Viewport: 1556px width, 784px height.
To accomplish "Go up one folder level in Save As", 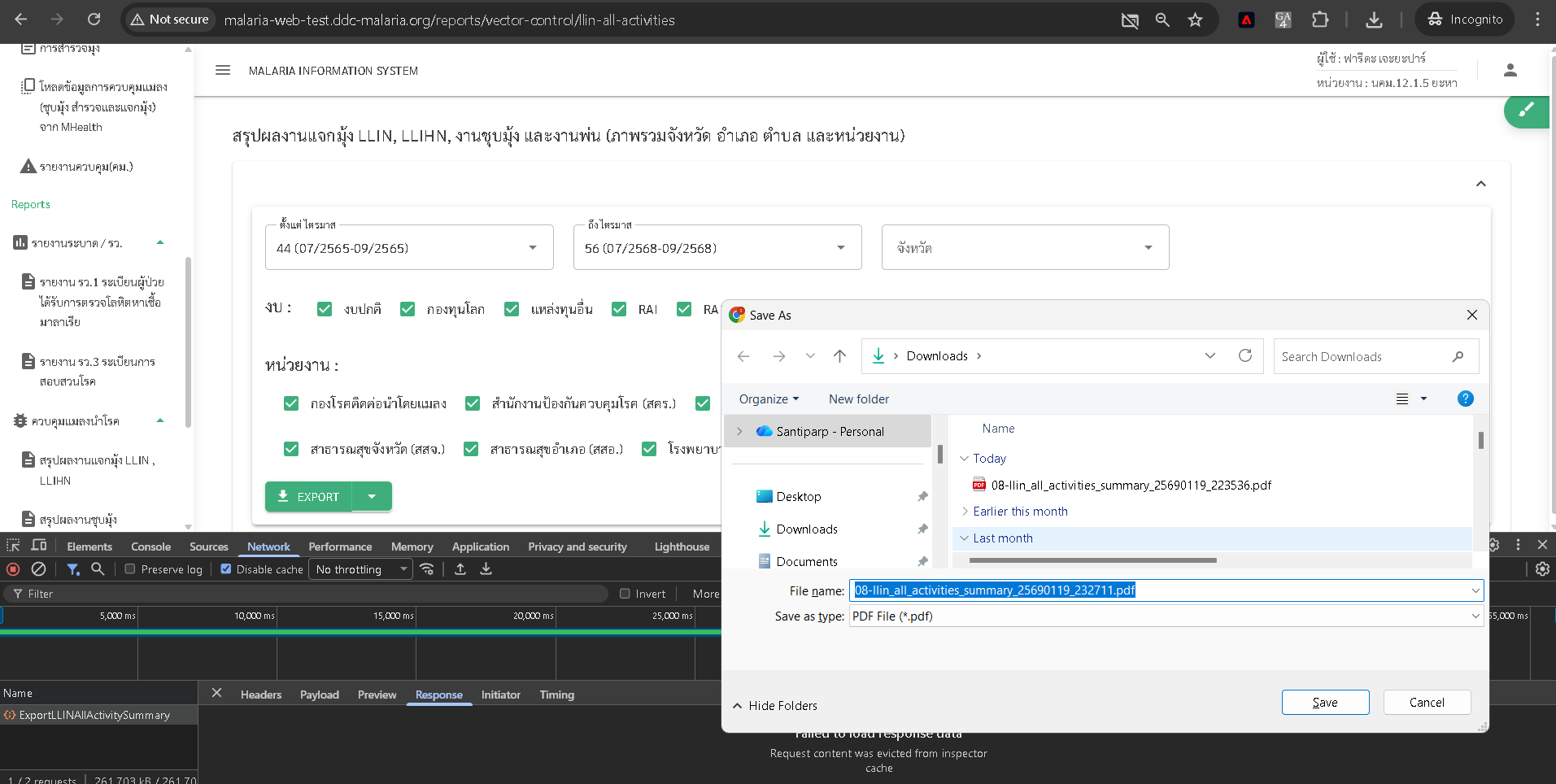I will [839, 356].
